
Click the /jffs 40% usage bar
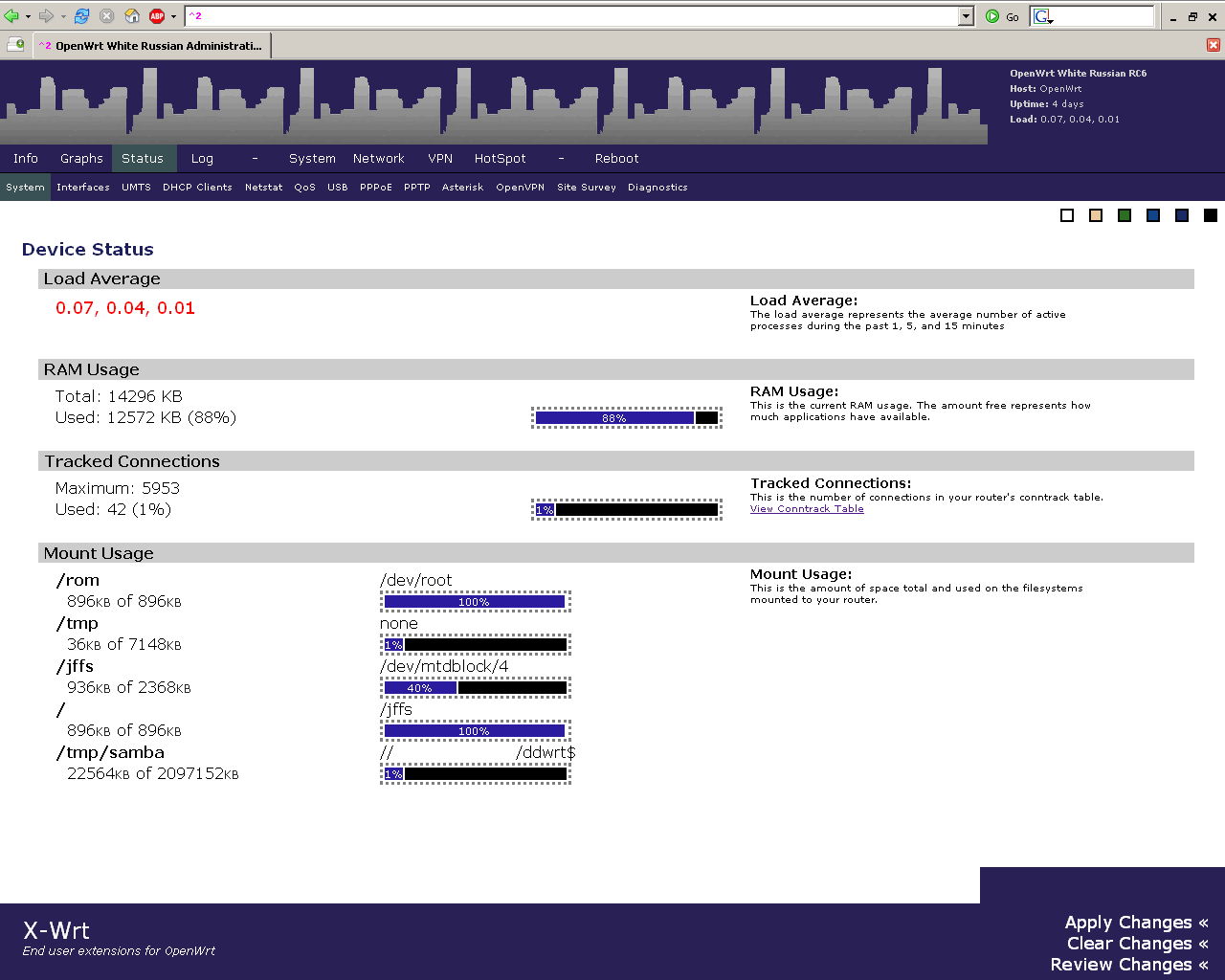tap(476, 688)
